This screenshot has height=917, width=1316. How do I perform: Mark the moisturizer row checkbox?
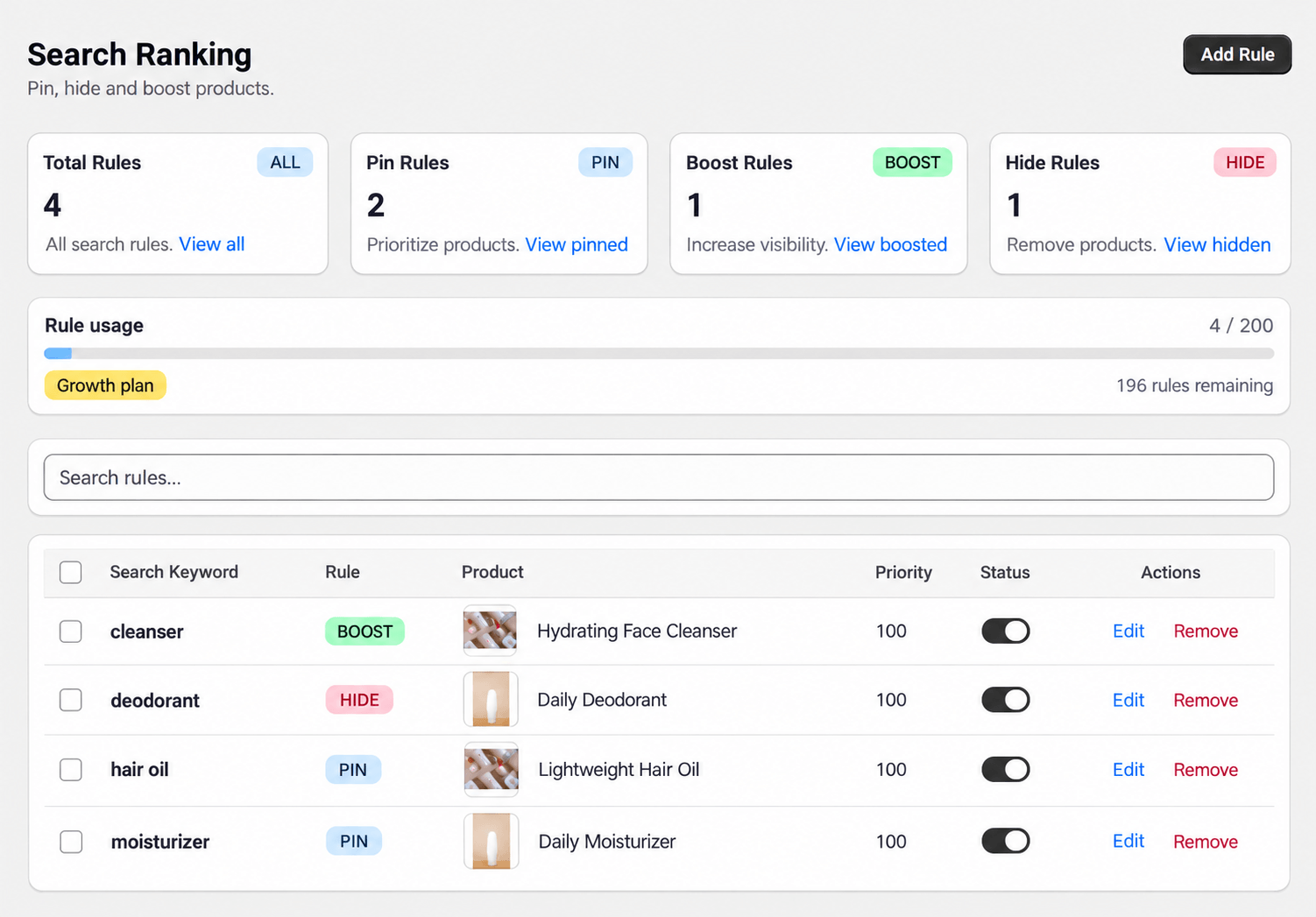pos(71,842)
